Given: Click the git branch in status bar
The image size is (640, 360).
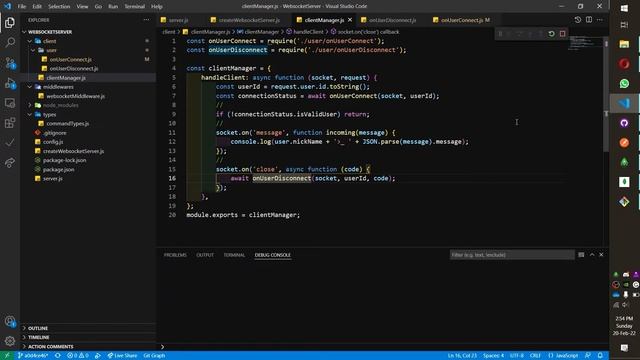Looking at the screenshot, I should 33,356.
